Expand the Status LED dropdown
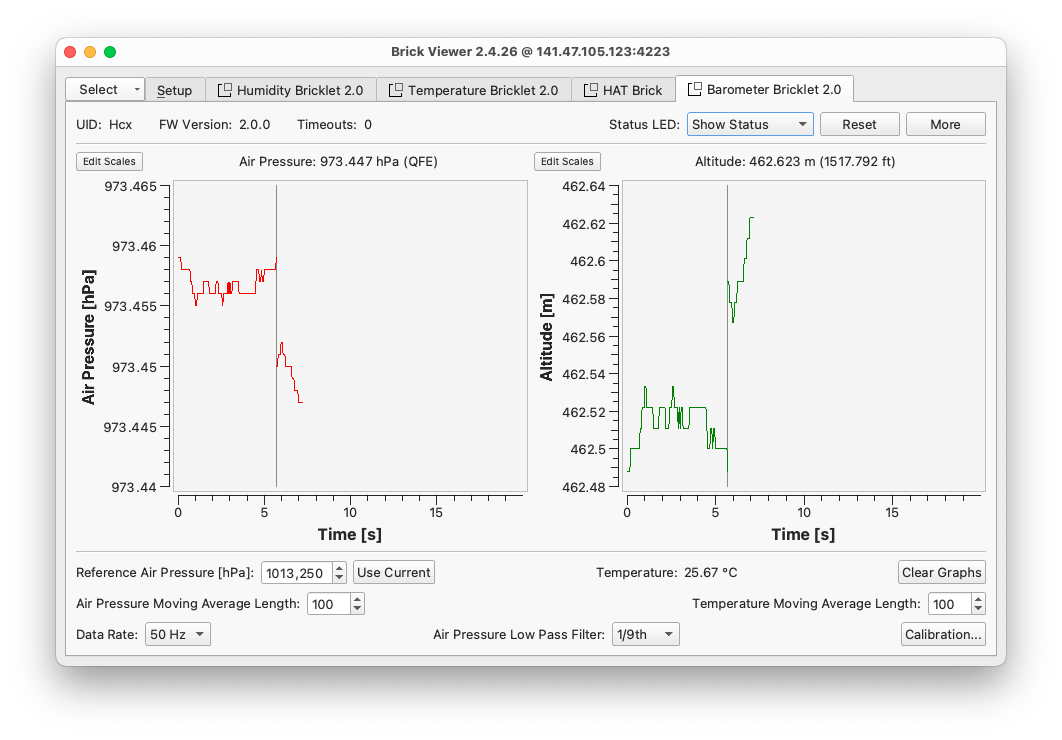The height and width of the screenshot is (740, 1062). click(749, 124)
